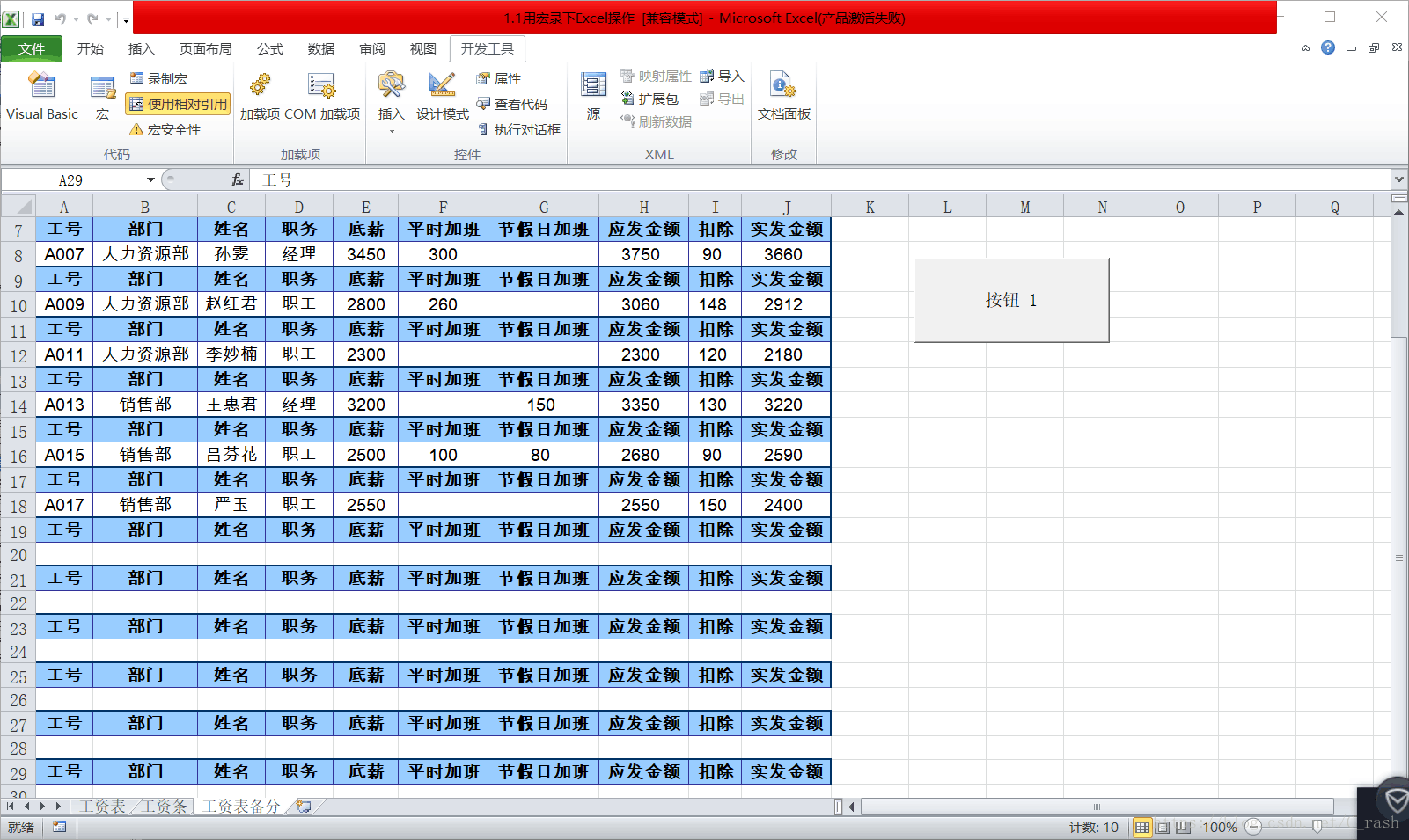The image size is (1409, 840).
Task: Insert a new worksheet tab
Action: point(304,806)
